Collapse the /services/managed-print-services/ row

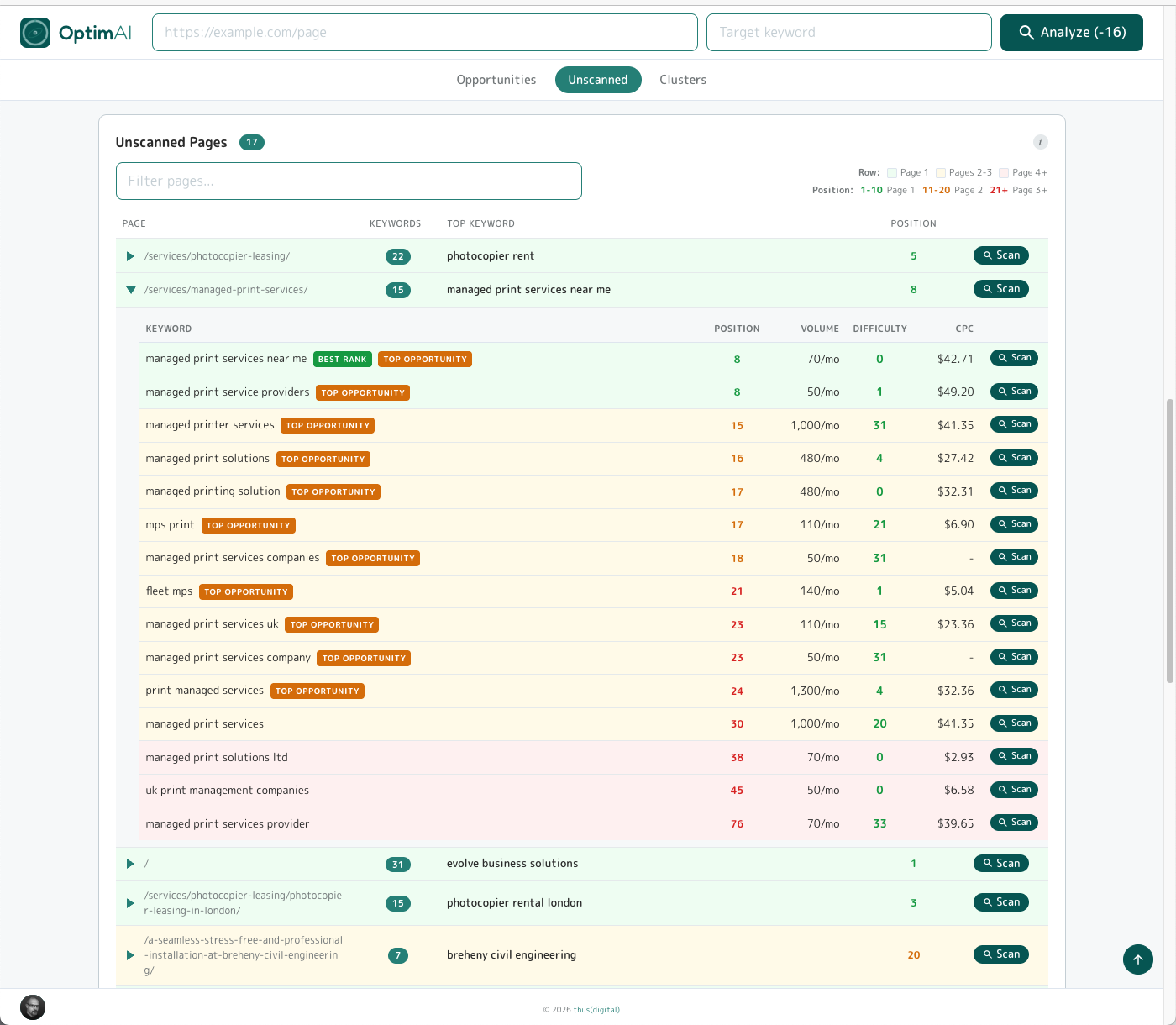130,290
